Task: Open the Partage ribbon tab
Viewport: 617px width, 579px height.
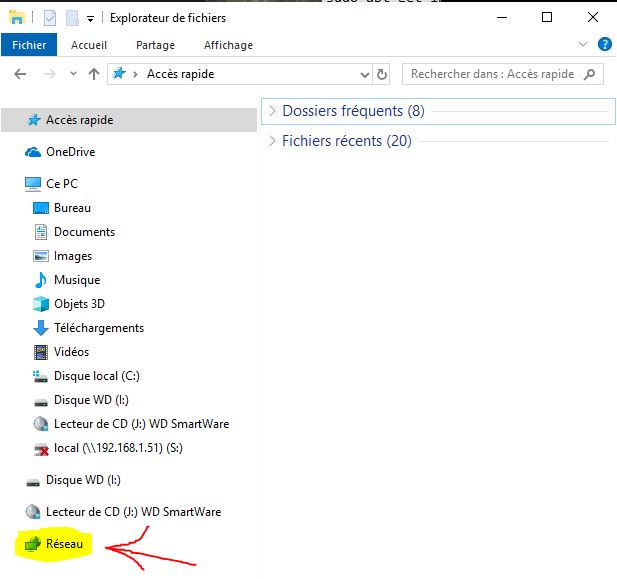Action: click(155, 45)
